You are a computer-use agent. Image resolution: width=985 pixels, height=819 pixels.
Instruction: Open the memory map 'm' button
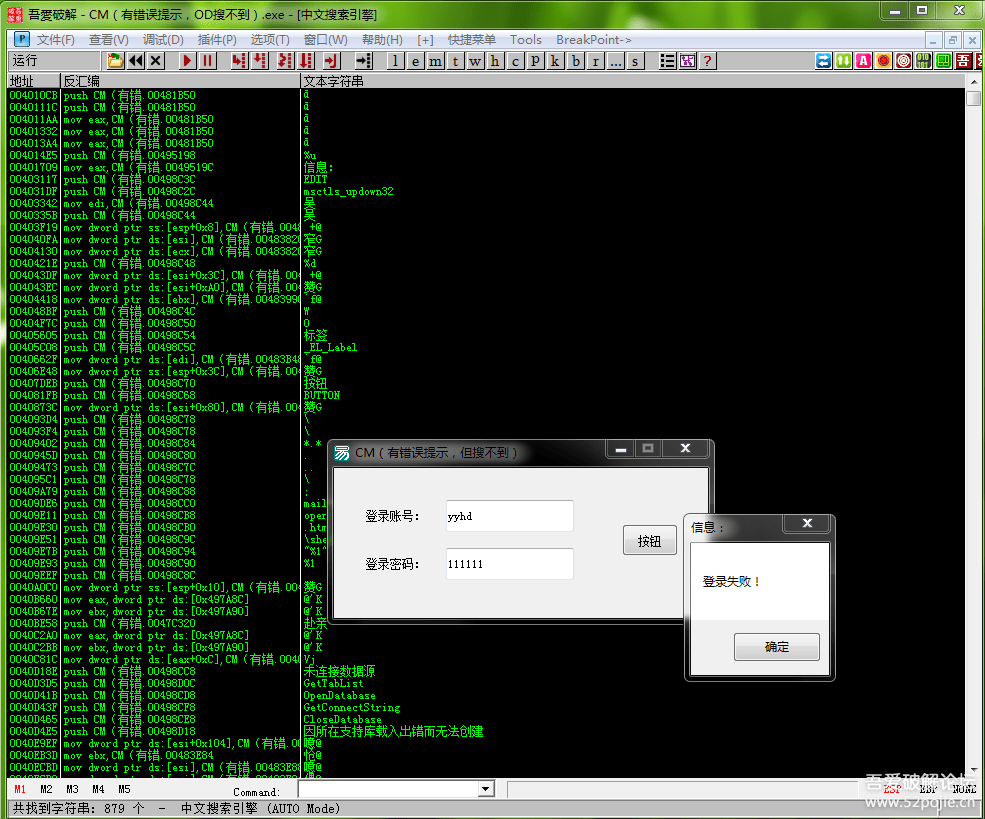pyautogui.click(x=435, y=61)
